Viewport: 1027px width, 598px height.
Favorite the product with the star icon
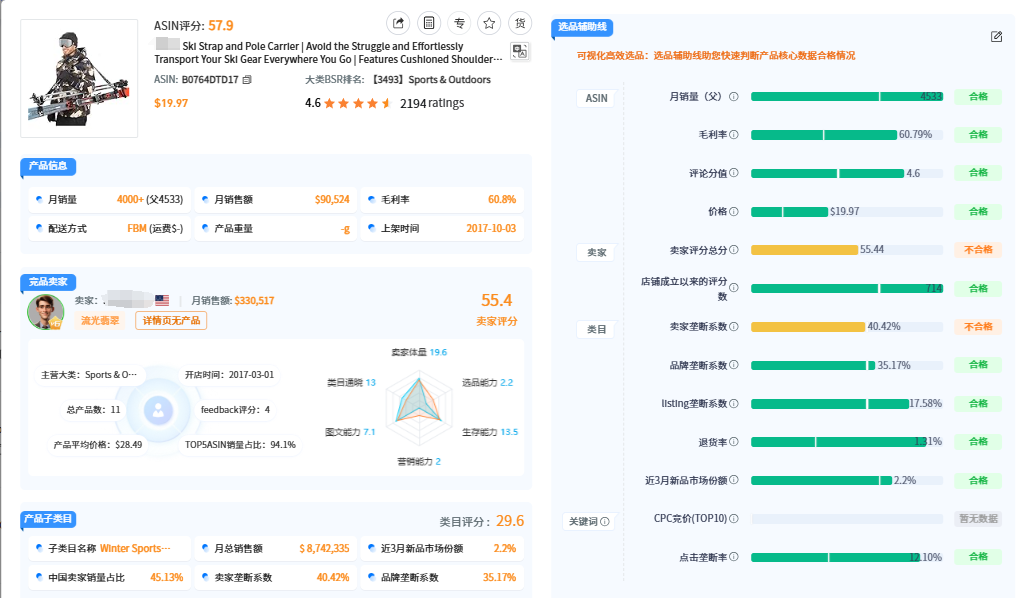pyautogui.click(x=489, y=23)
